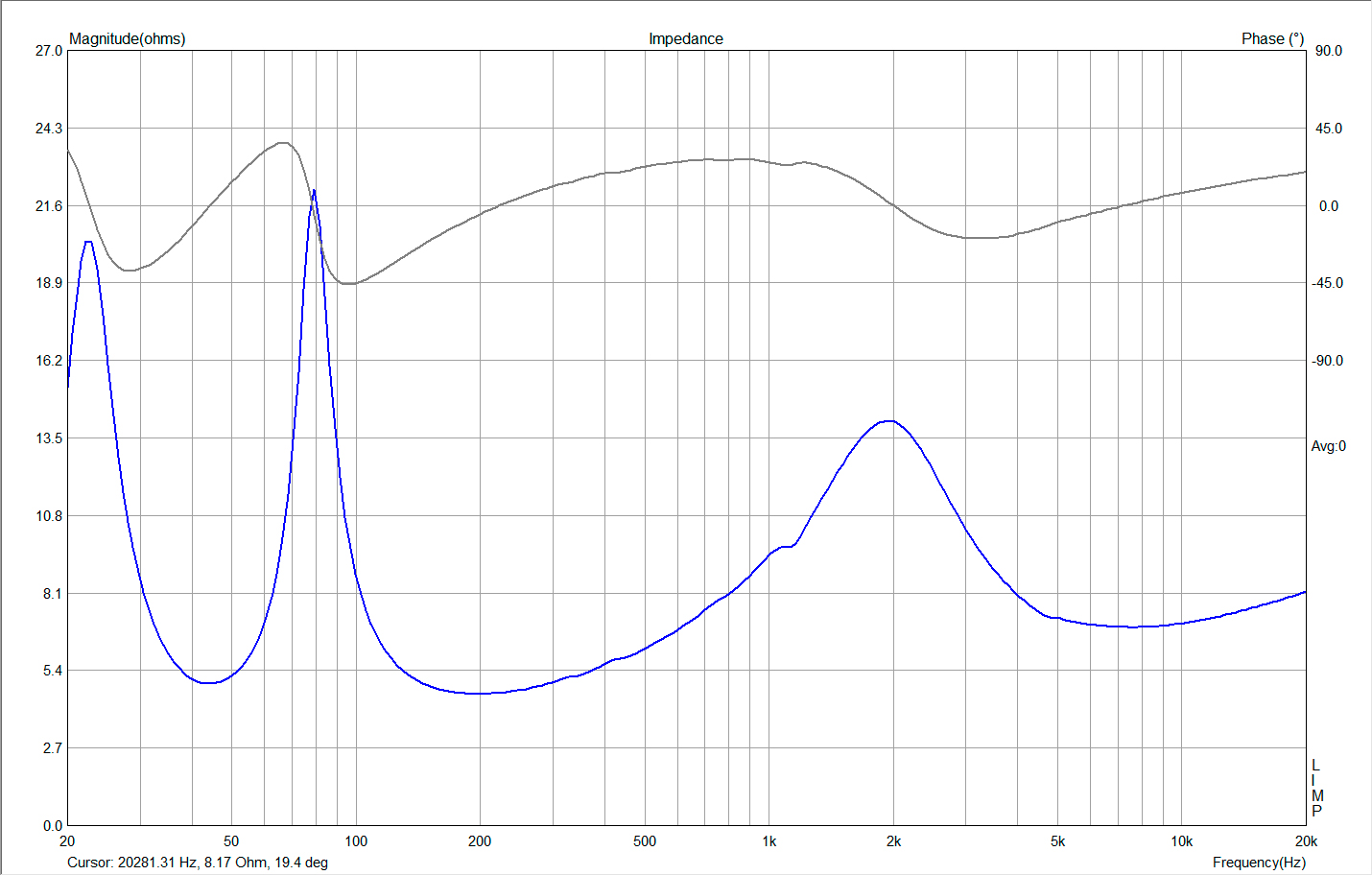
Task: Click the 27.0 magnitude tick label
Action: (x=49, y=50)
